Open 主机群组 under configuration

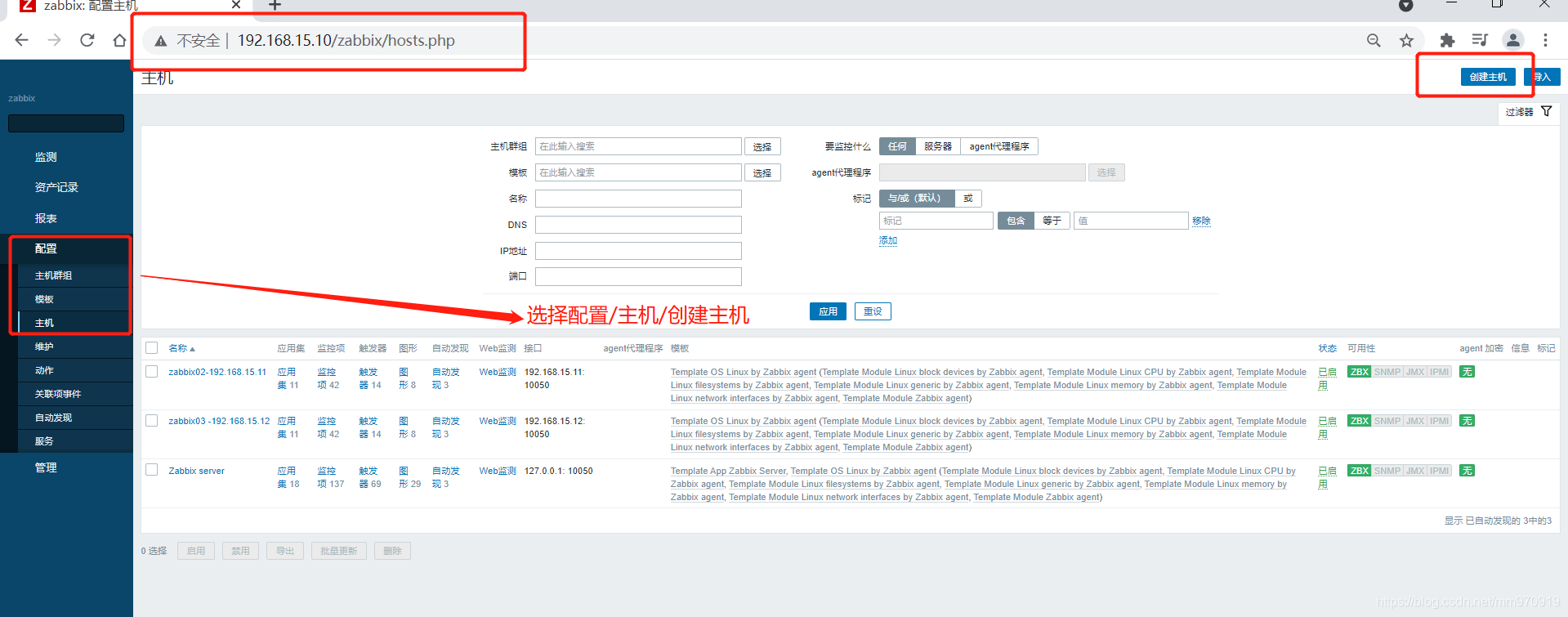click(53, 275)
